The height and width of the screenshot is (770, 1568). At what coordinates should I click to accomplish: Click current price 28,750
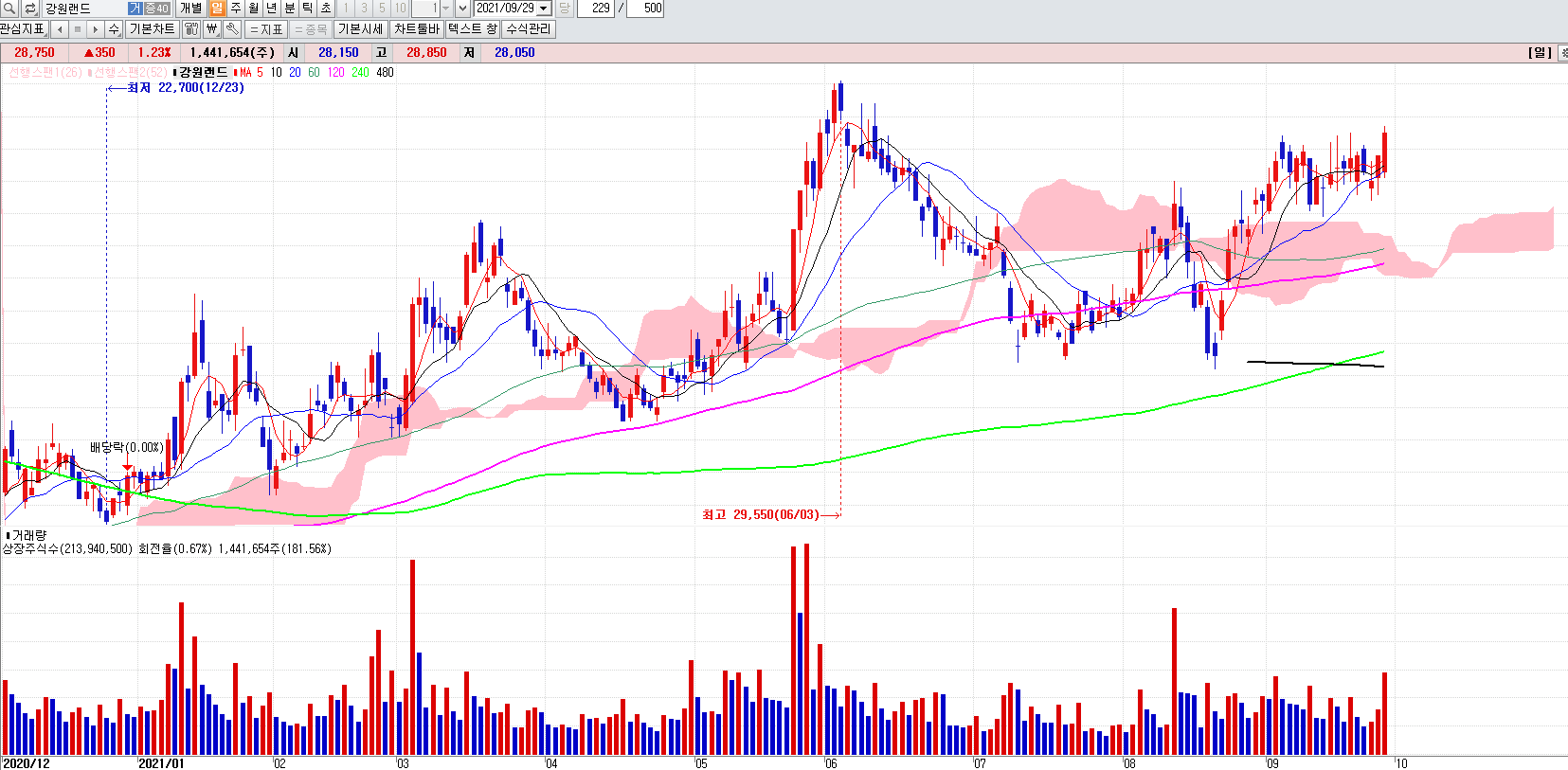point(34,53)
